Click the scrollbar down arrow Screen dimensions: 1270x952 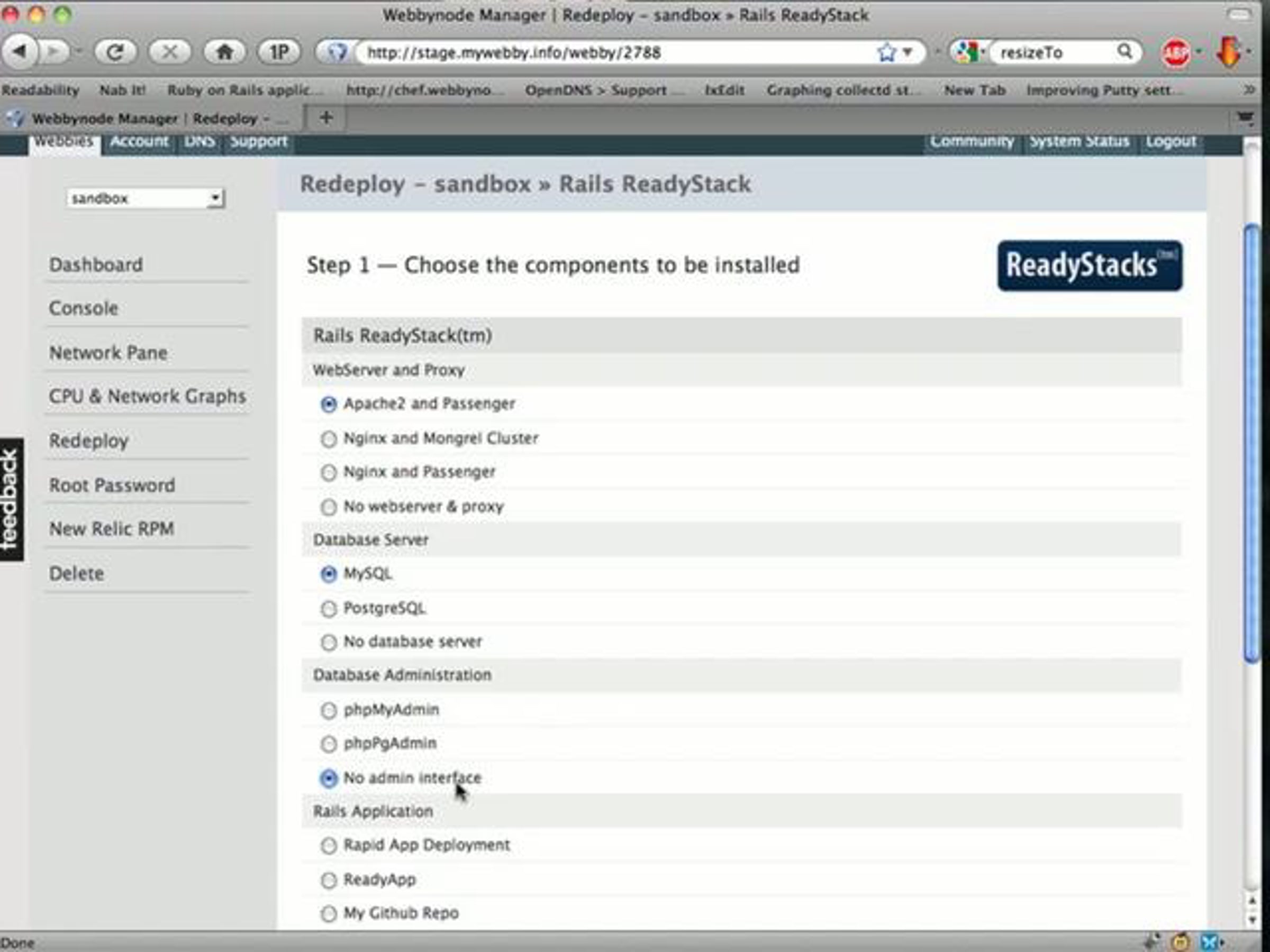[1251, 920]
